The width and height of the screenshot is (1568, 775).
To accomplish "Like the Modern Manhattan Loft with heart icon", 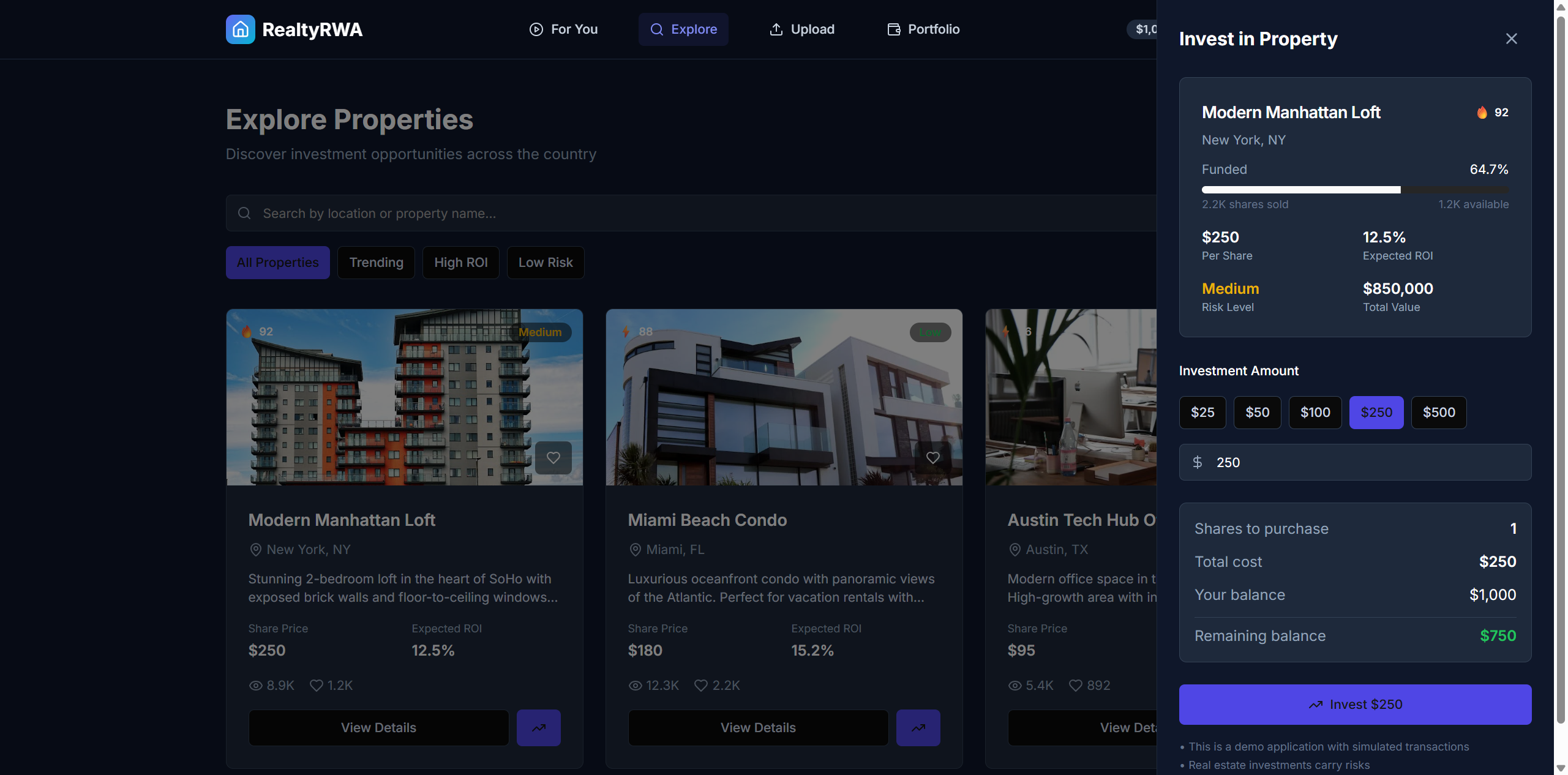I will 553,457.
